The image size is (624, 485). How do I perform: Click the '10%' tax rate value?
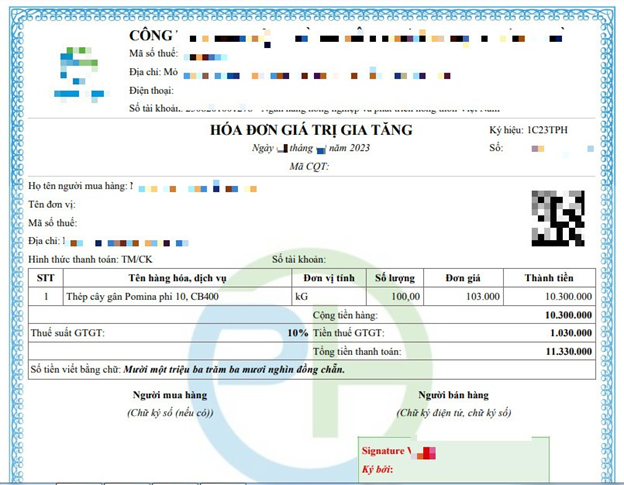point(298,333)
